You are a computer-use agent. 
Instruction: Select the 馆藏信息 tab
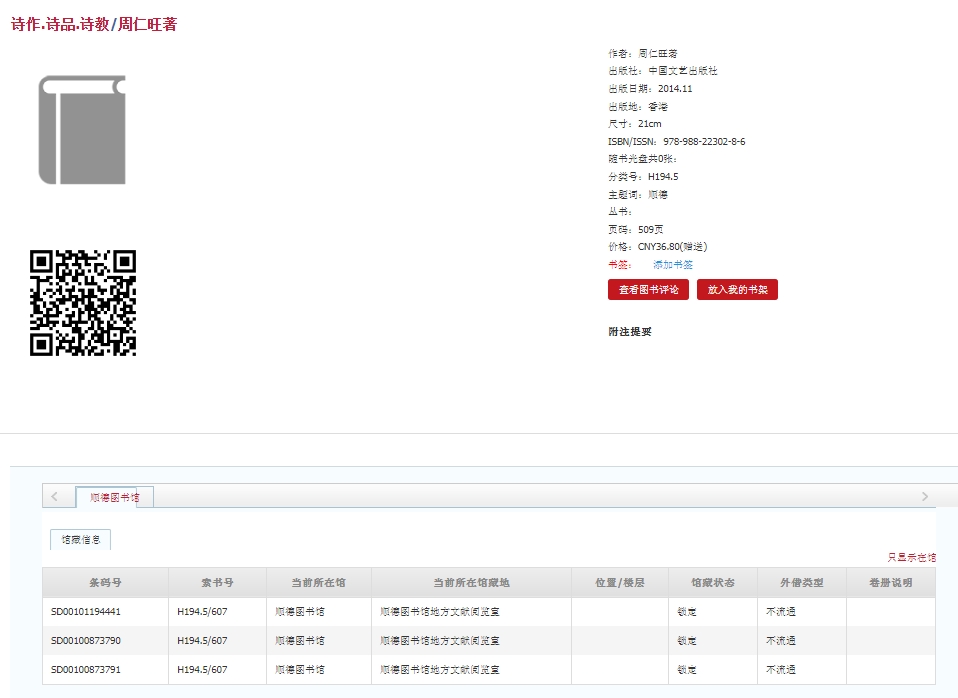point(80,540)
